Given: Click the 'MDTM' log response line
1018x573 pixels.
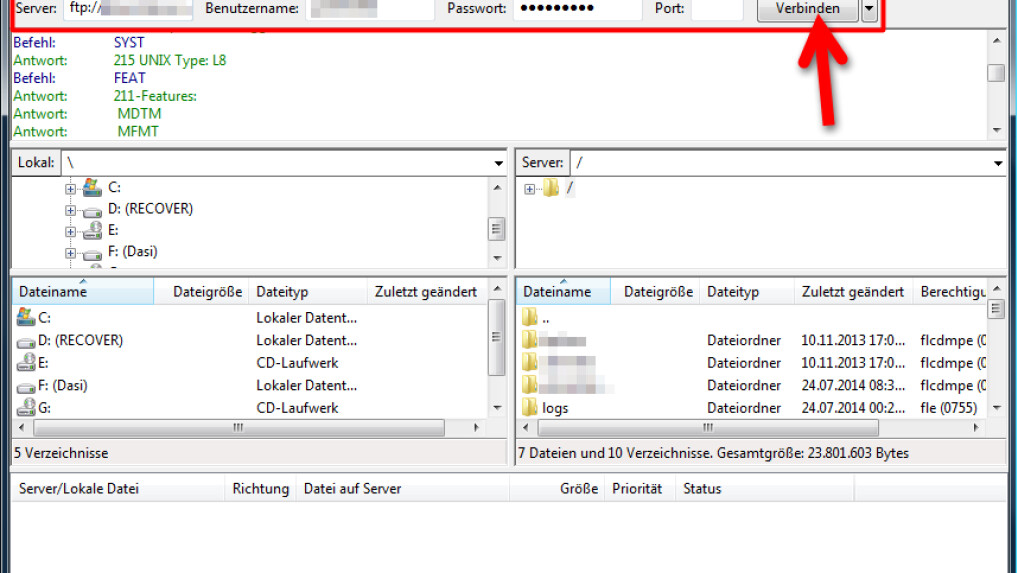Looking at the screenshot, I should tap(140, 114).
